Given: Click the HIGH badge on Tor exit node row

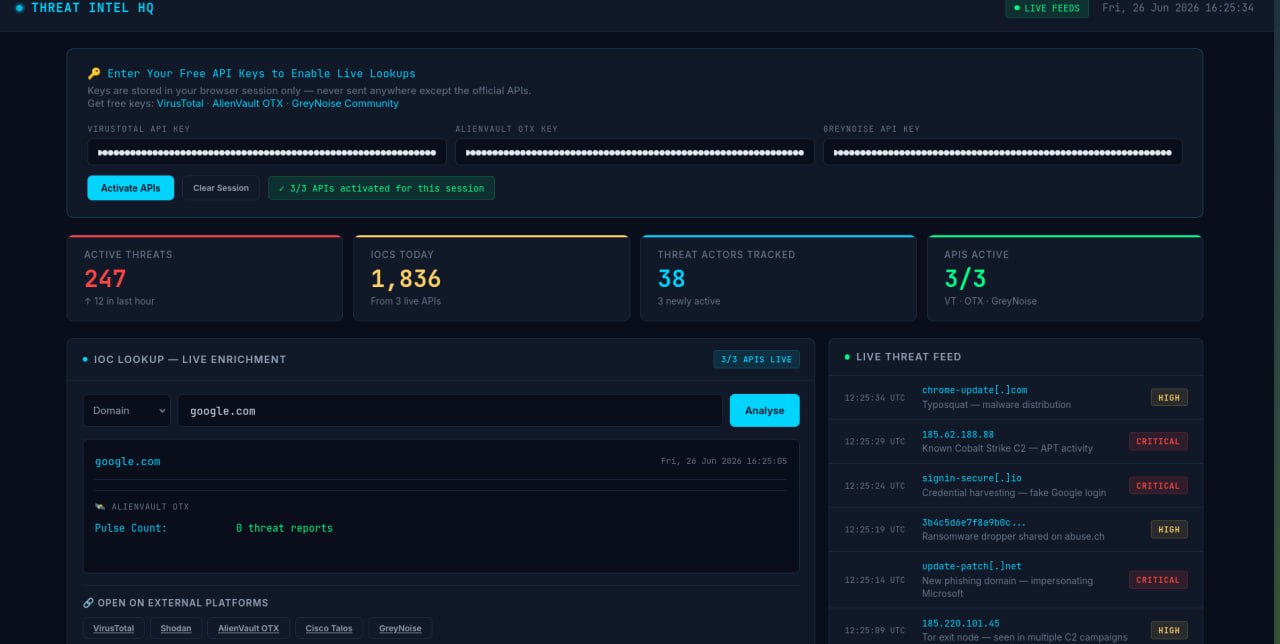Looking at the screenshot, I should [1168, 630].
